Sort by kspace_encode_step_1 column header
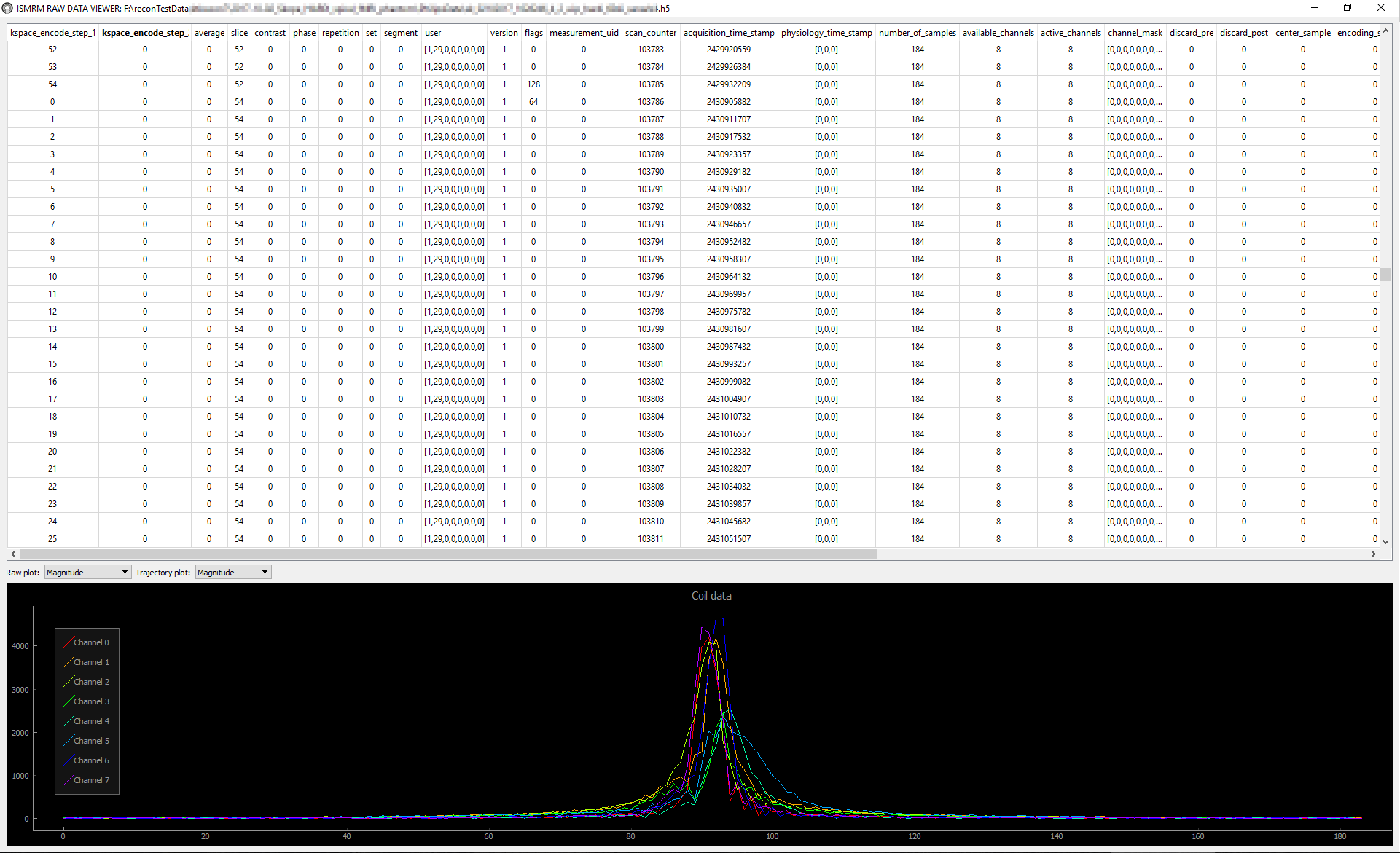 click(52, 33)
